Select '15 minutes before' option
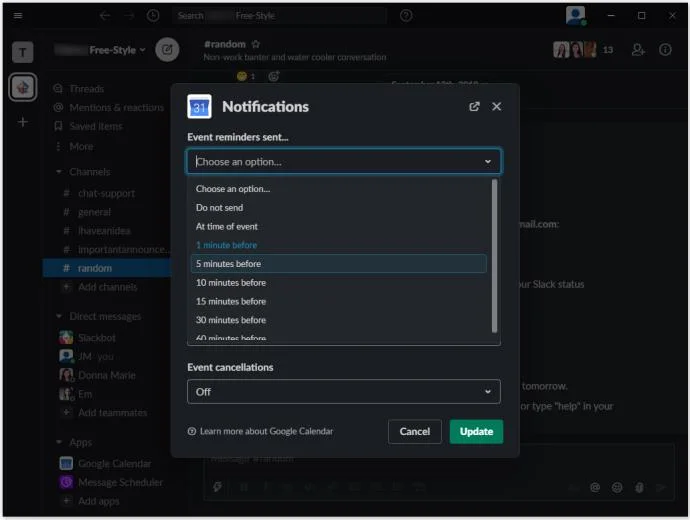 click(339, 301)
